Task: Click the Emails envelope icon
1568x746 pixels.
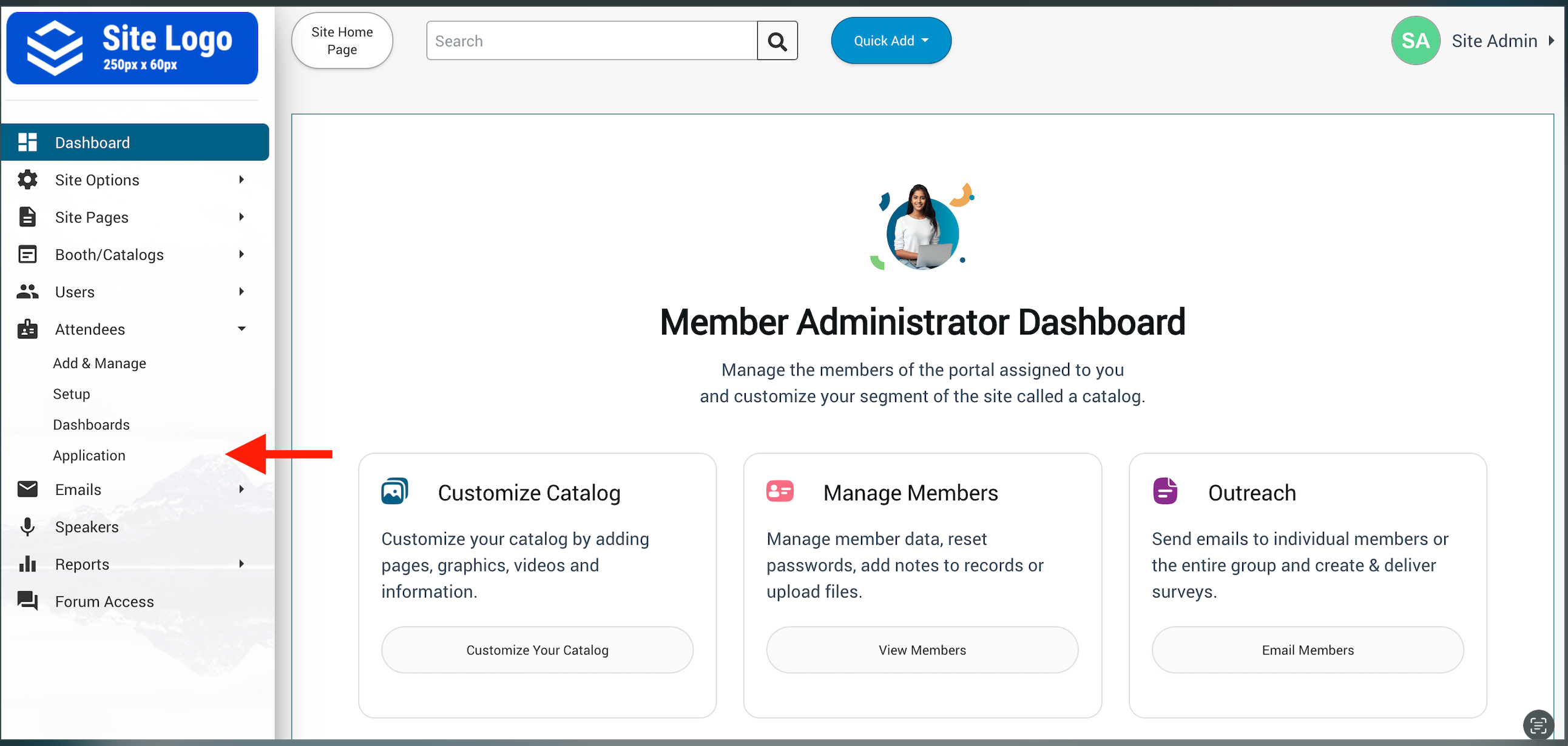Action: click(x=27, y=489)
